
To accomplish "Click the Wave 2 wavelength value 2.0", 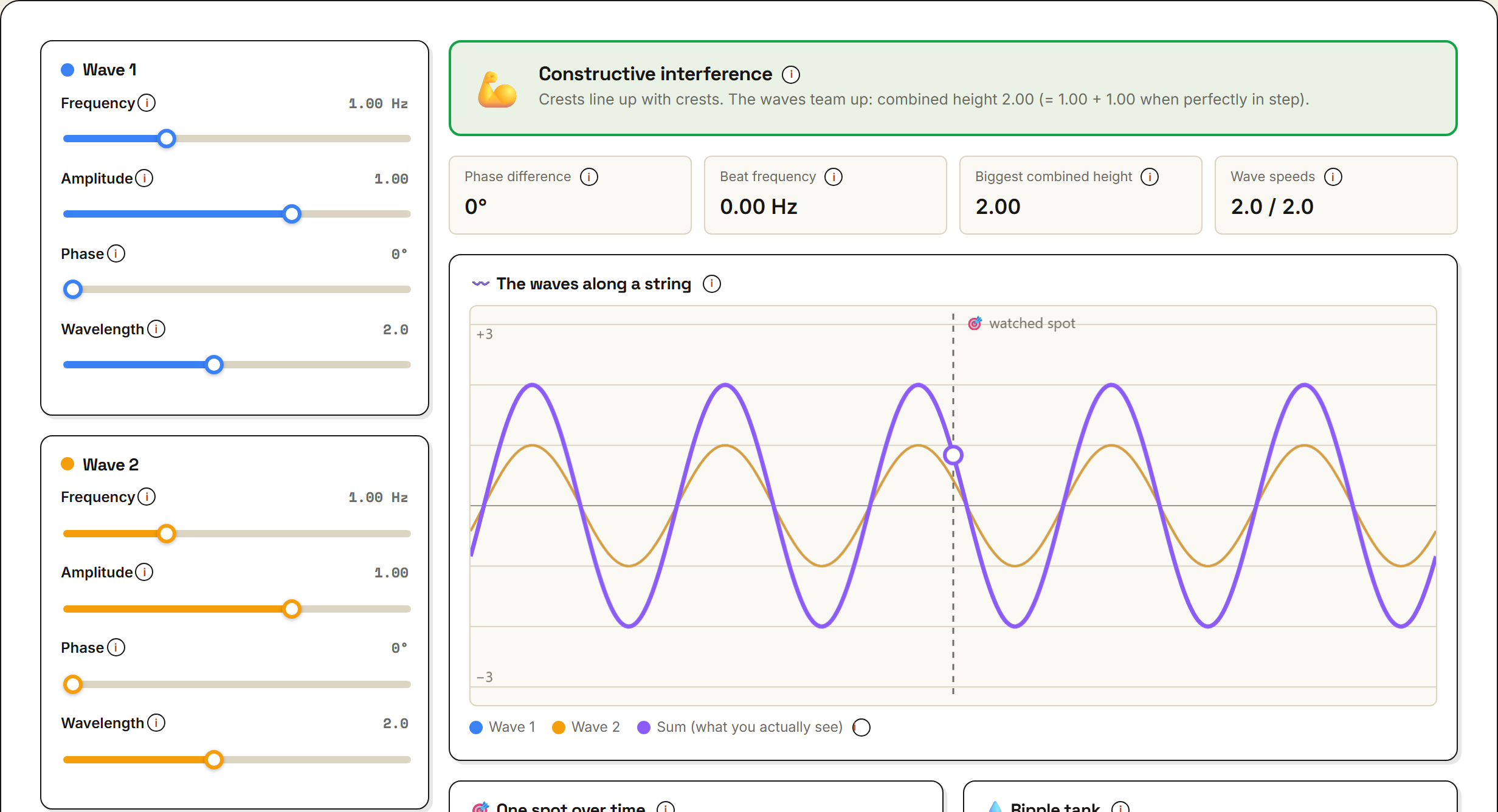I will coord(396,724).
